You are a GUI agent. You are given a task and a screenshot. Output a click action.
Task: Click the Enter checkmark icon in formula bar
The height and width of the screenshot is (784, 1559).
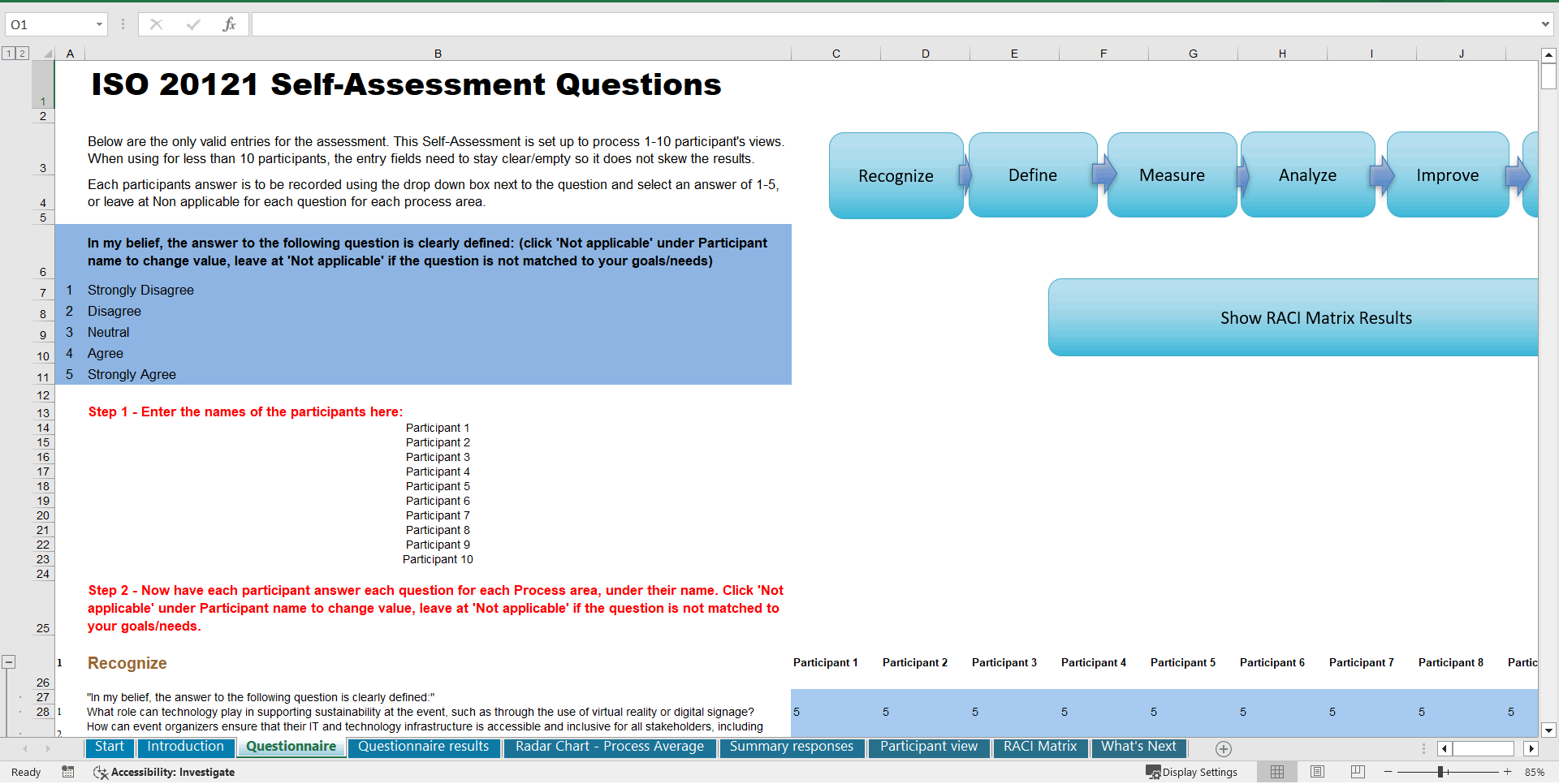click(192, 24)
